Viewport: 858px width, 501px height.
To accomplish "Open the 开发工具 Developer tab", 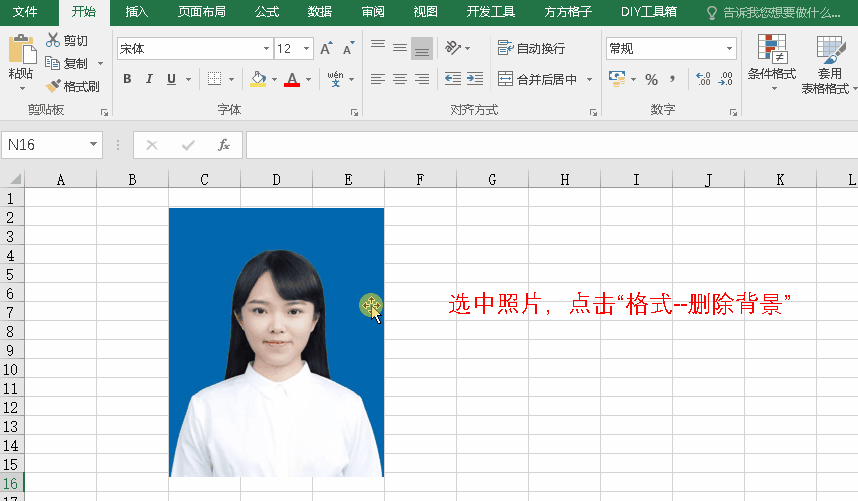I will tap(490, 12).
